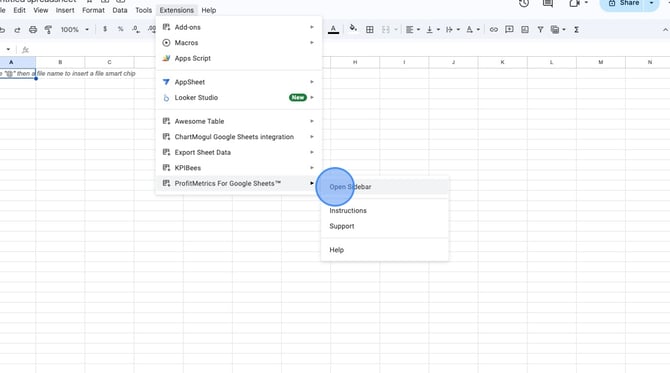Open the Share options dropdown arrow
This screenshot has height=373, width=670.
[x=651, y=3]
